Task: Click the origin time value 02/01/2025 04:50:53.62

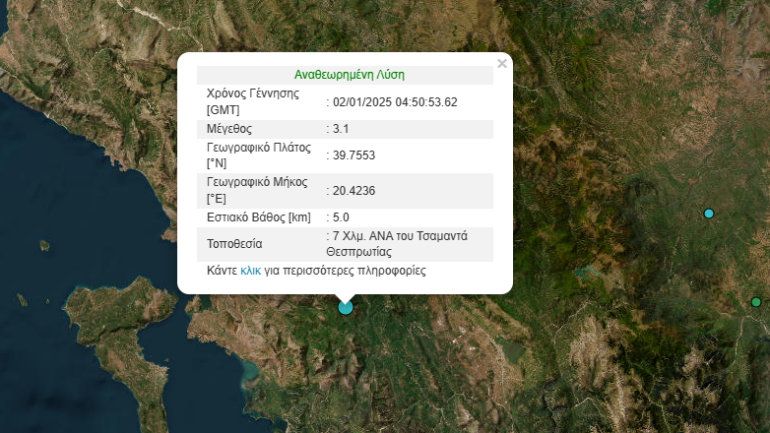Action: click(395, 102)
